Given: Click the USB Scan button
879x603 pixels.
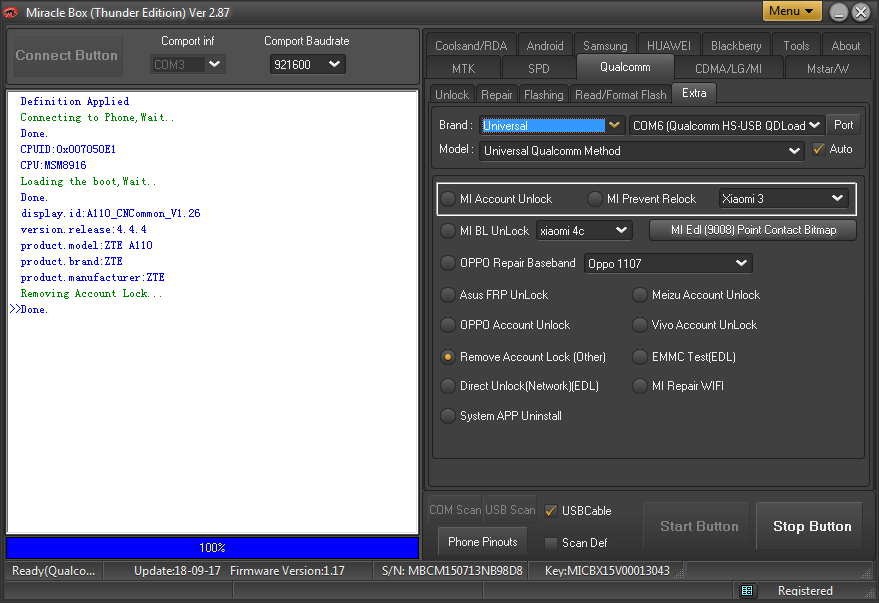Looking at the screenshot, I should [x=510, y=510].
